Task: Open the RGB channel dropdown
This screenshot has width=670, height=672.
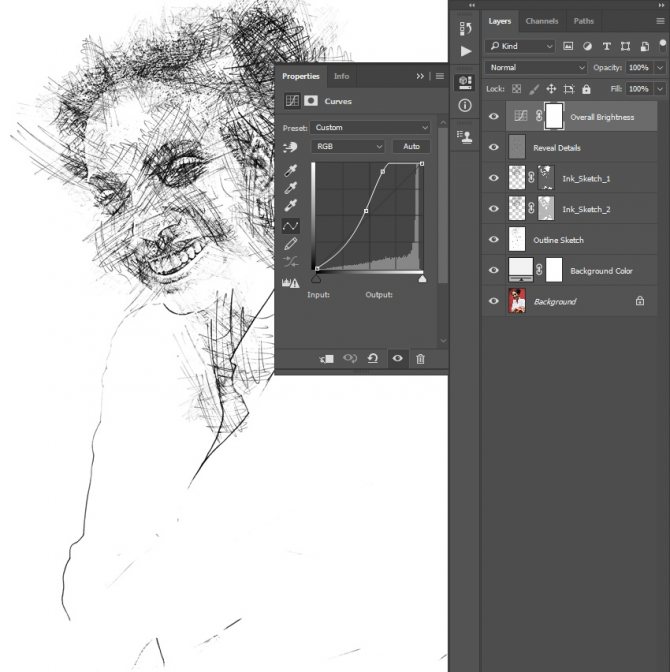Action: 348,147
